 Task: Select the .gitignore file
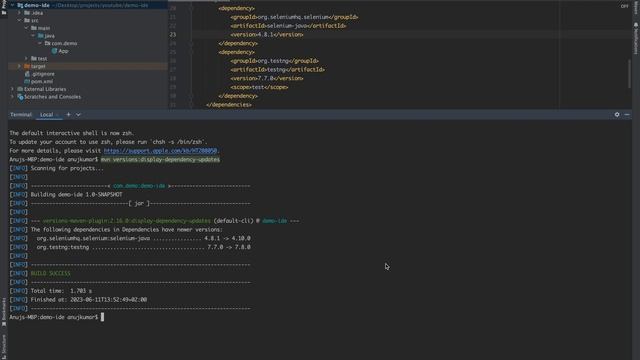[43, 74]
